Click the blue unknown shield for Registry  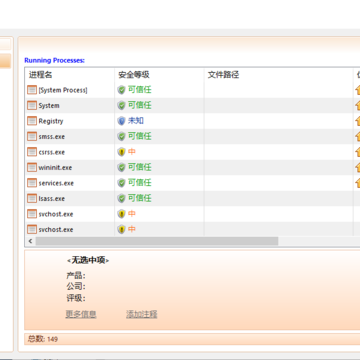[121, 121]
